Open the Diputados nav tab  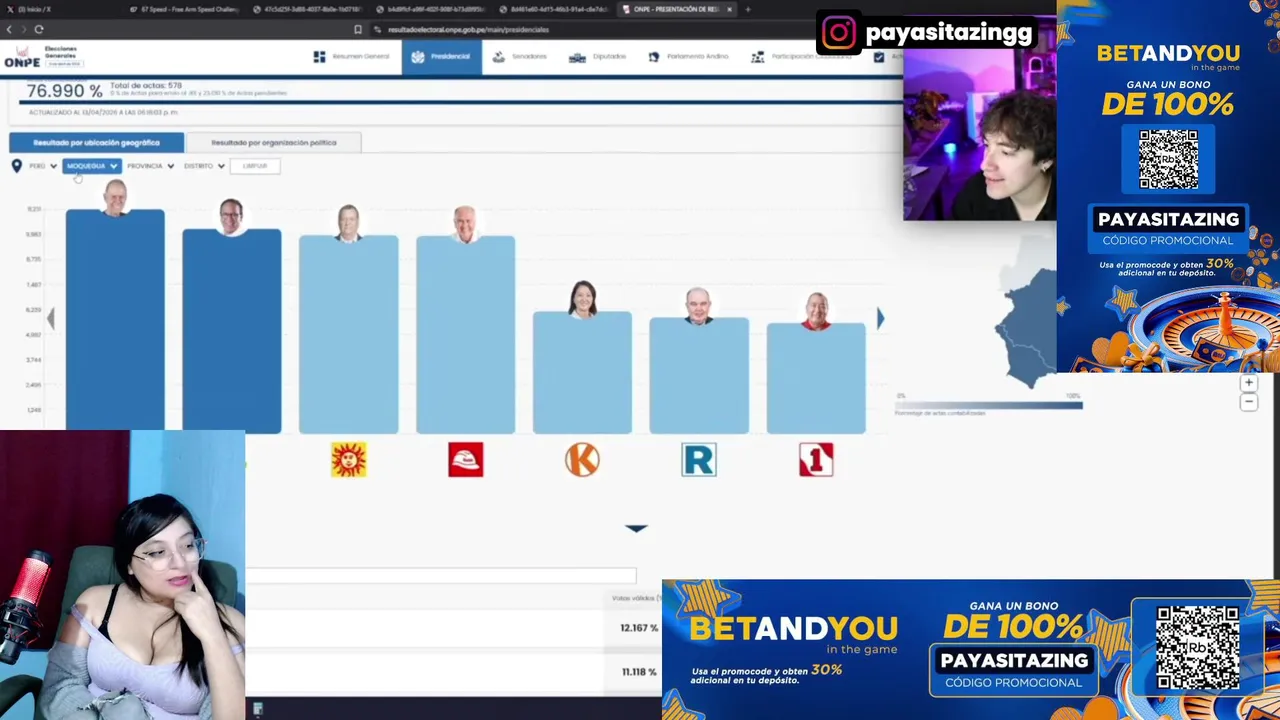(597, 57)
